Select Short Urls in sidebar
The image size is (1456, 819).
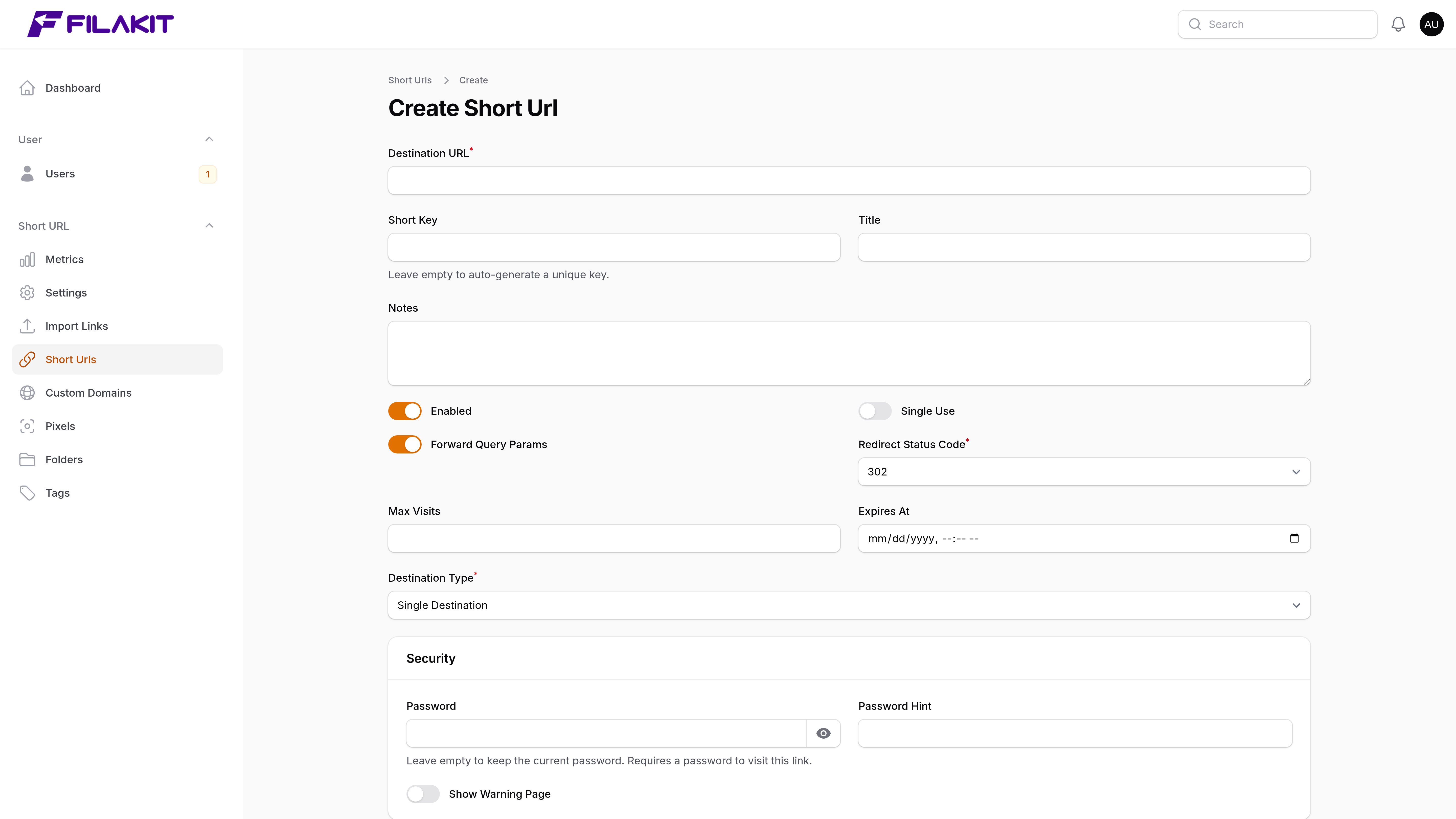click(118, 359)
